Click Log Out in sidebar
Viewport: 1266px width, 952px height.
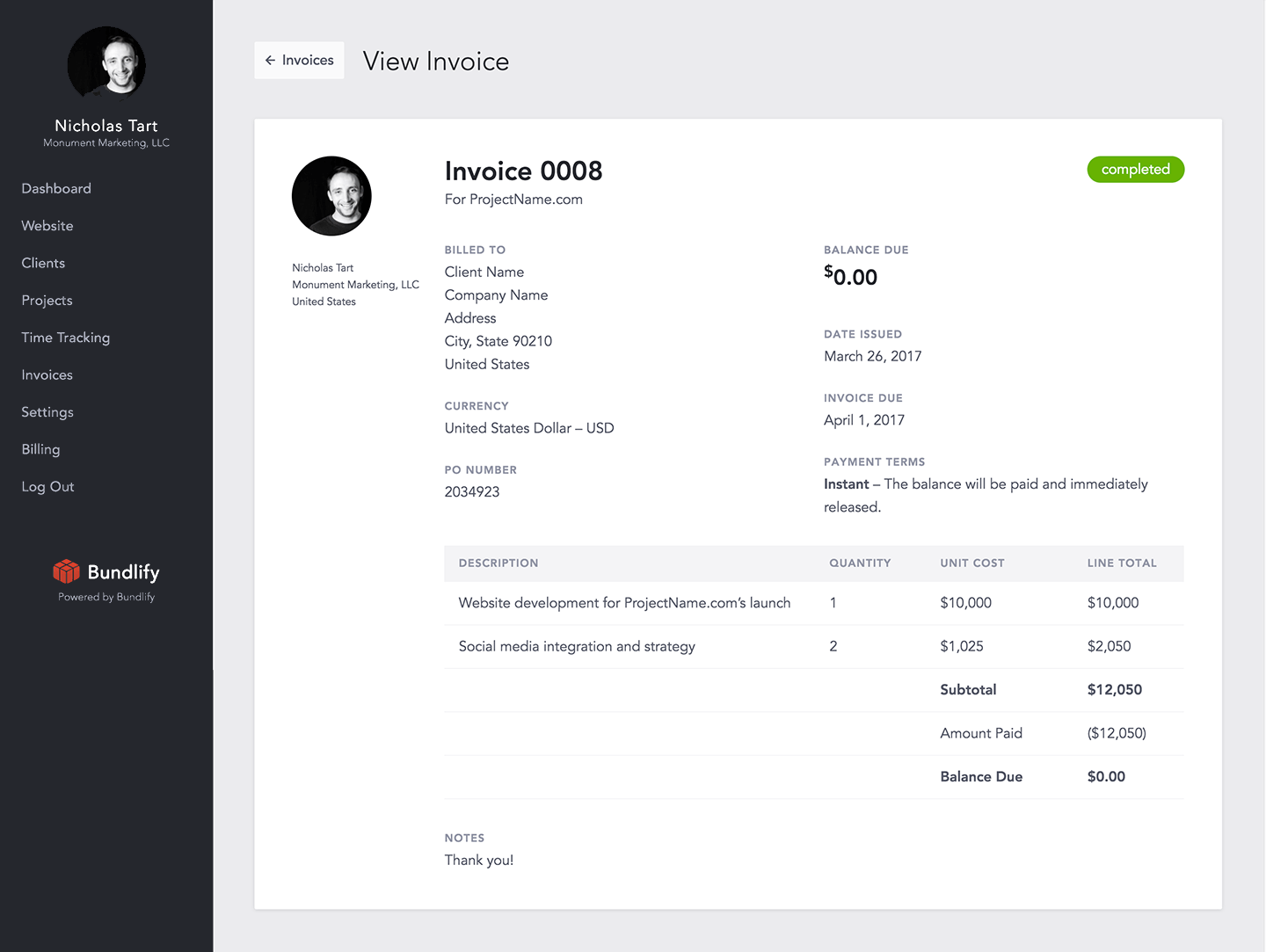coord(47,487)
